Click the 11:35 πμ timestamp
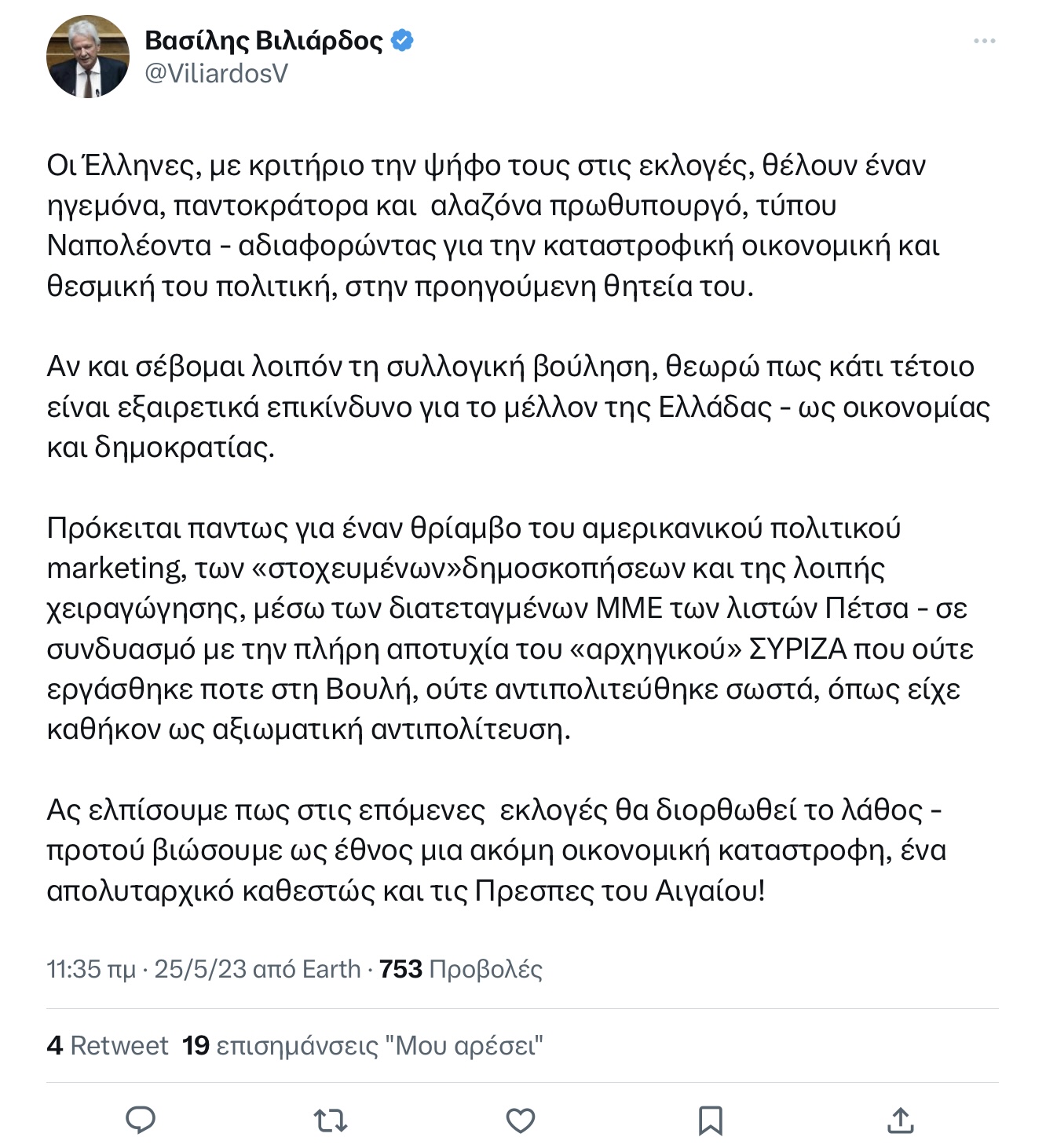1046x1148 pixels. (x=91, y=969)
